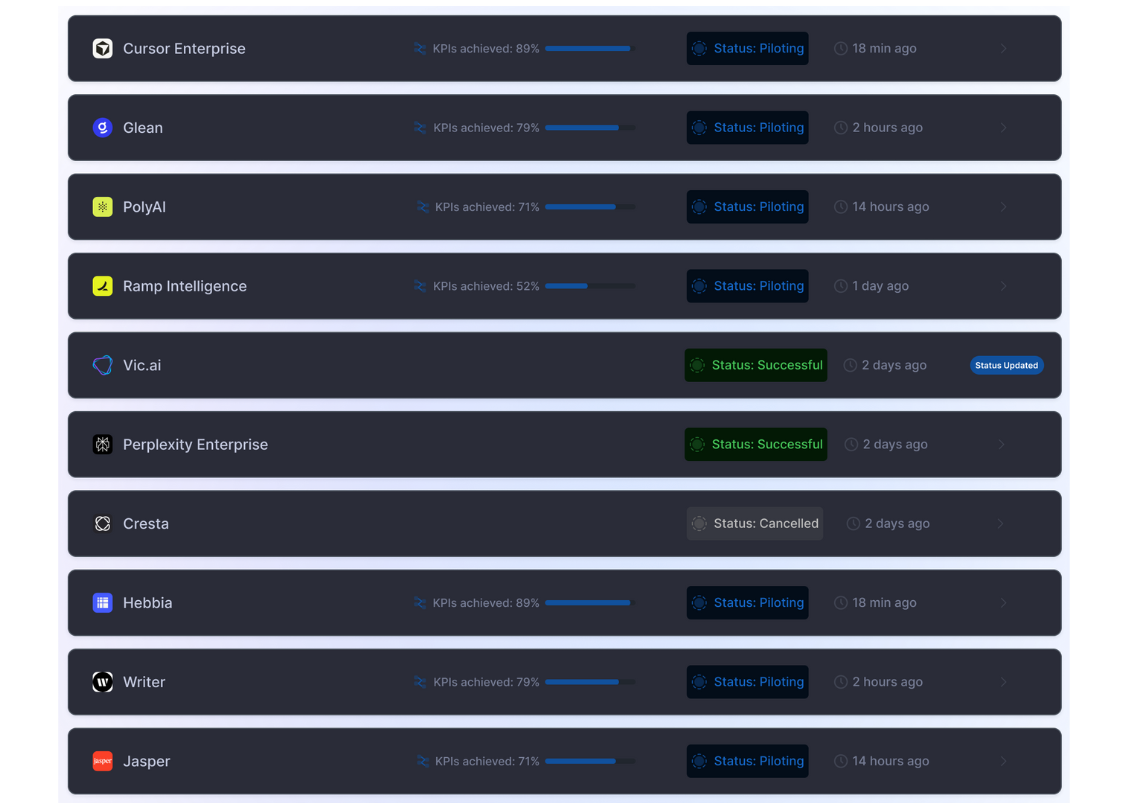The image size is (1128, 809).
Task: Click the clock icon in Jasper row
Action: click(840, 760)
